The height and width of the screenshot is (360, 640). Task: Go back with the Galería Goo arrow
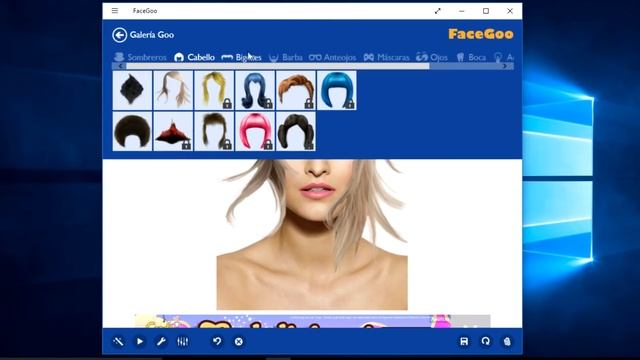pyautogui.click(x=120, y=35)
